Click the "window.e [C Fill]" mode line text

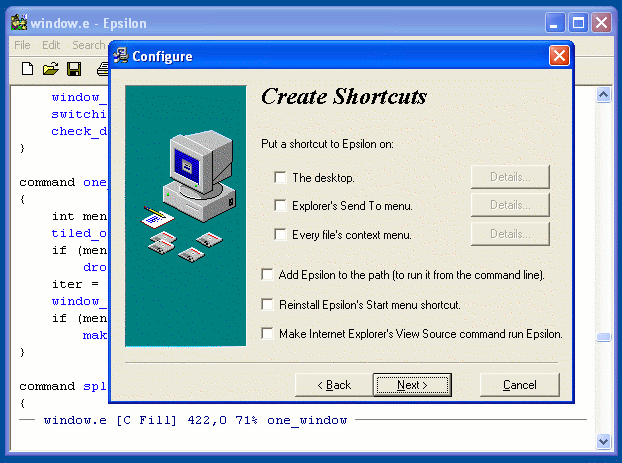[110, 420]
